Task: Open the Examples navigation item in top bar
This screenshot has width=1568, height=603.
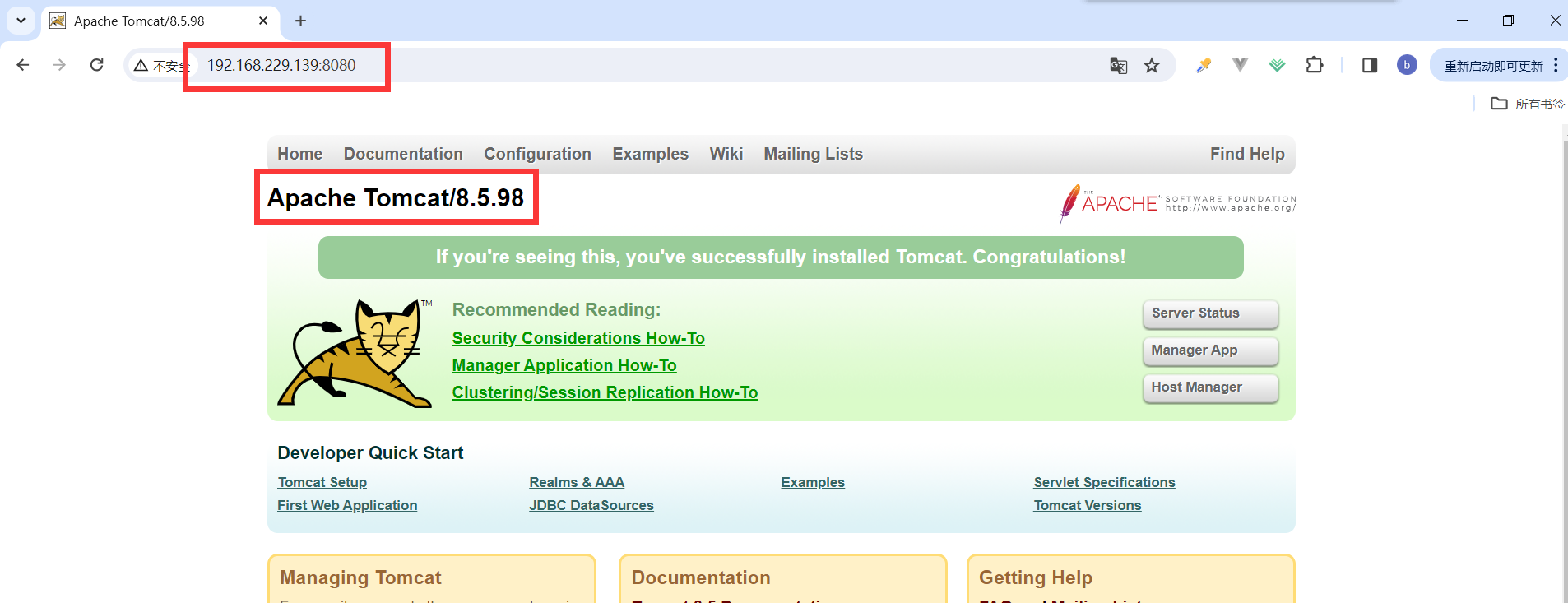Action: click(x=650, y=154)
